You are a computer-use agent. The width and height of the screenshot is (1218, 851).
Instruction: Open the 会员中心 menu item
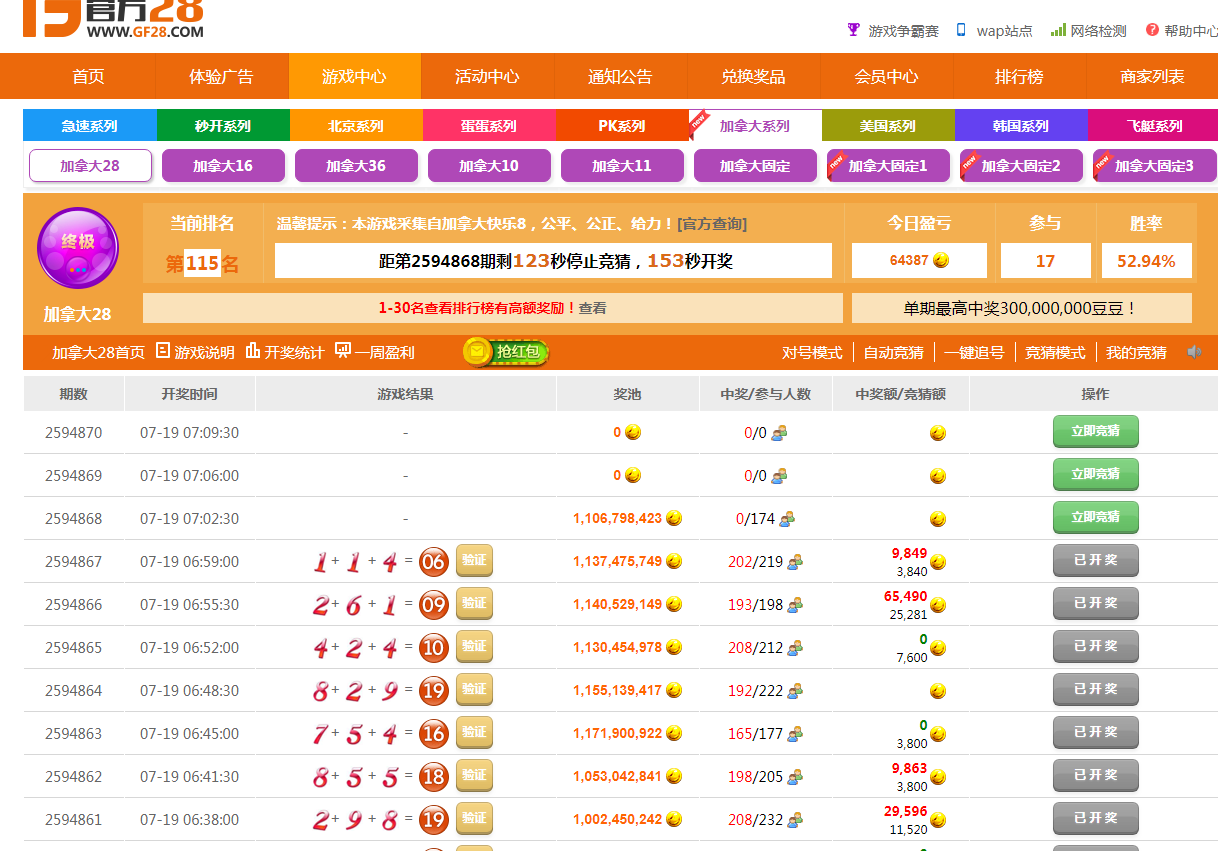point(886,77)
